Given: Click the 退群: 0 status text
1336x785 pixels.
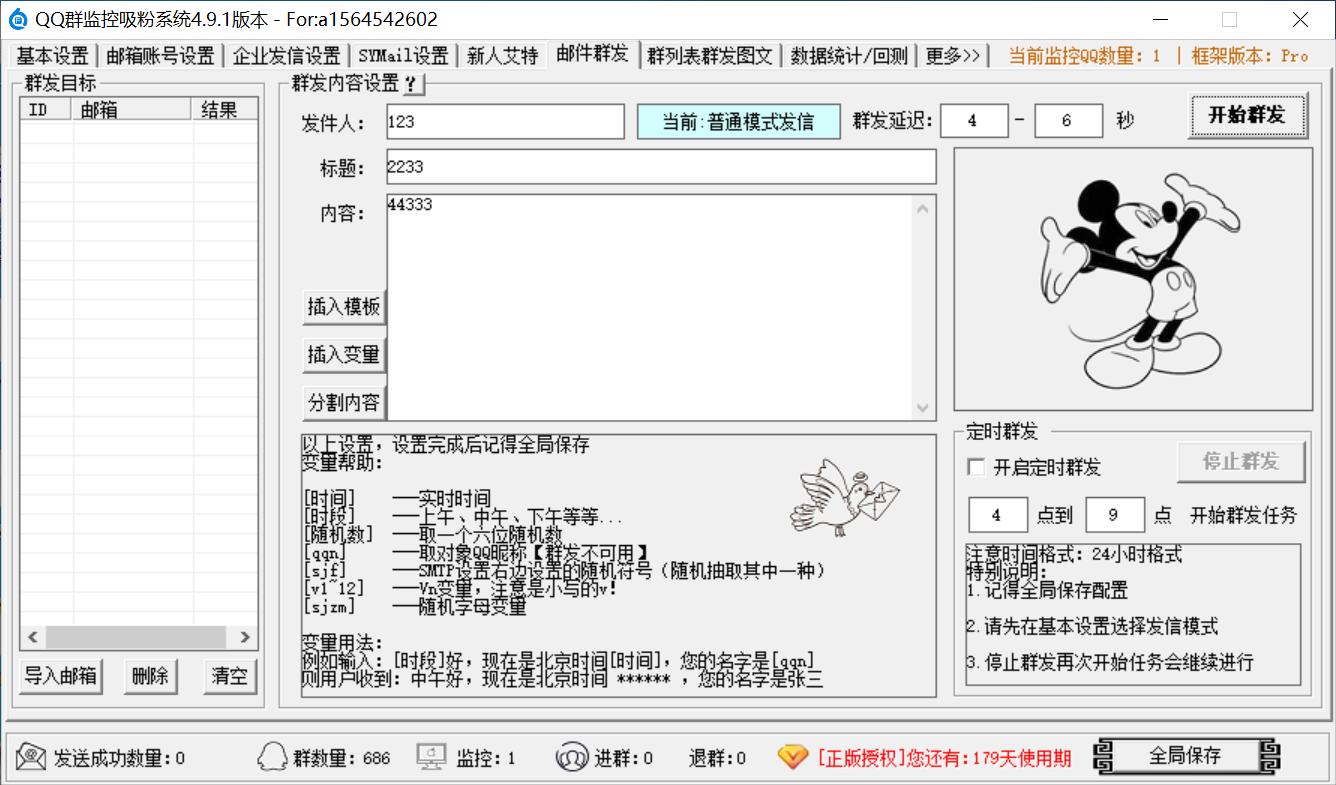Looking at the screenshot, I should pyautogui.click(x=717, y=758).
